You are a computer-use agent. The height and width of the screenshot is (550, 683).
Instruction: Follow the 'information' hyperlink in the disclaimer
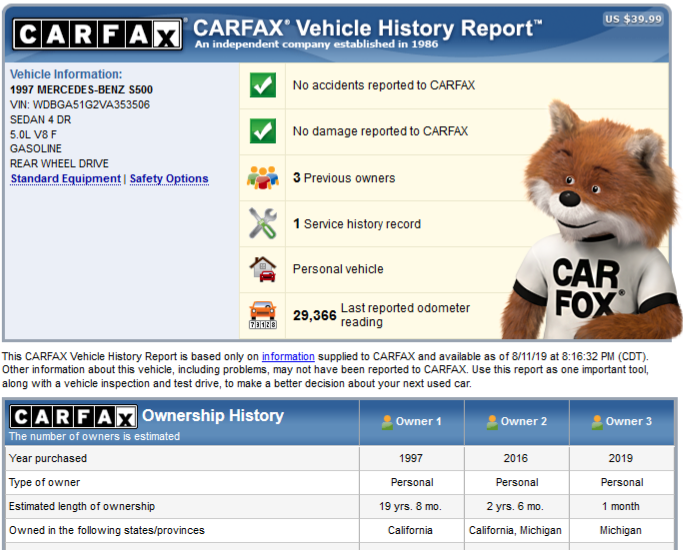[x=288, y=356]
